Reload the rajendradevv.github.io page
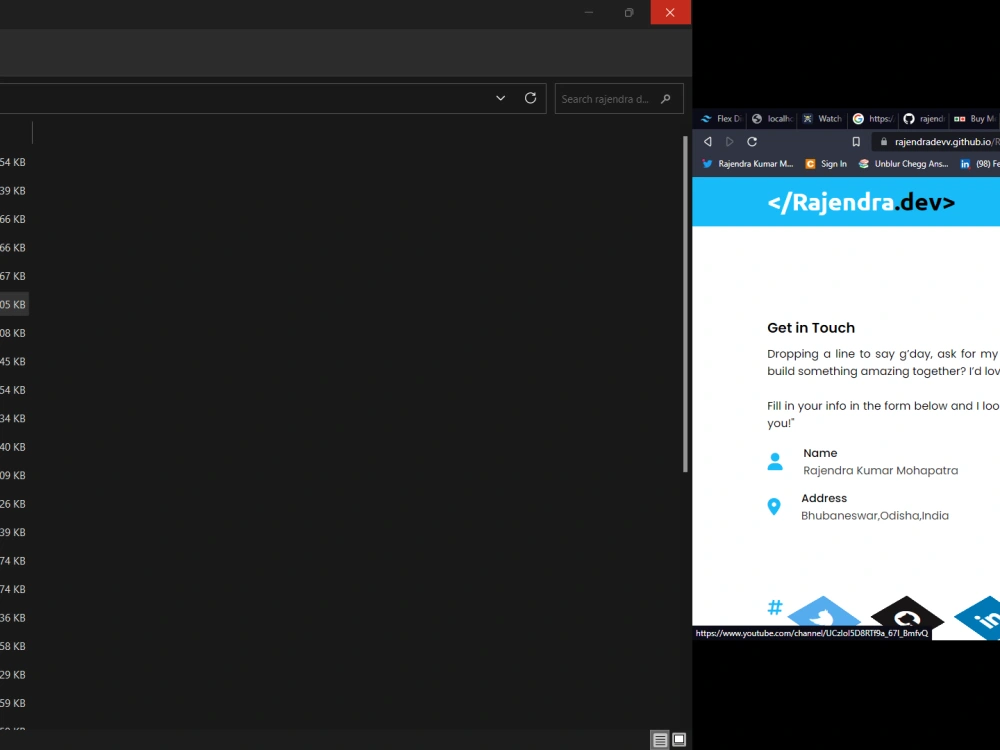Image resolution: width=1000 pixels, height=750 pixels. coord(752,141)
